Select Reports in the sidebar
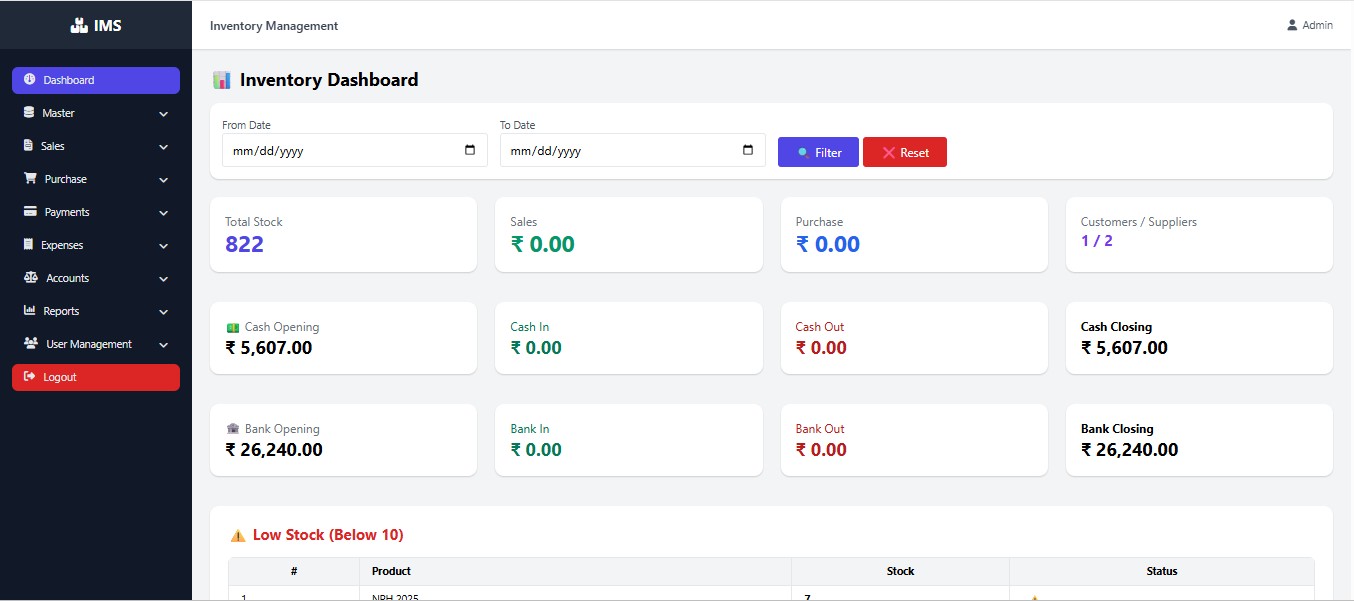Screen dimensions: 1354x601 tap(61, 311)
